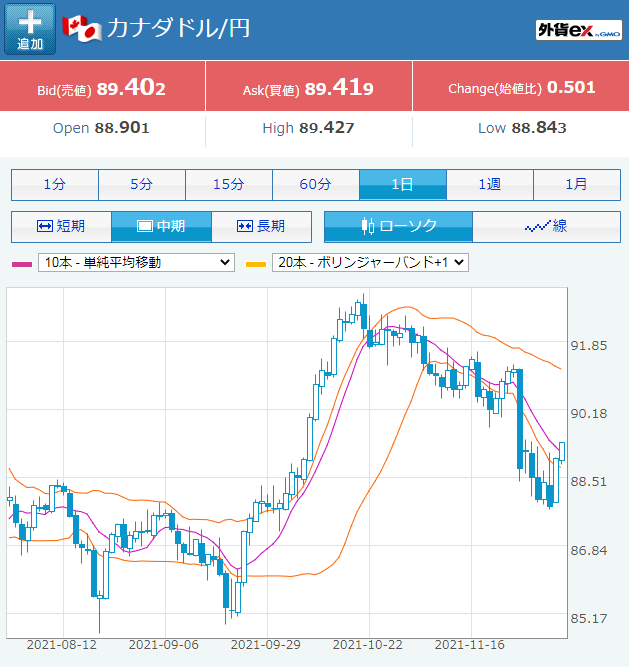Switch chart to ローソク candlestick mode

[398, 226]
